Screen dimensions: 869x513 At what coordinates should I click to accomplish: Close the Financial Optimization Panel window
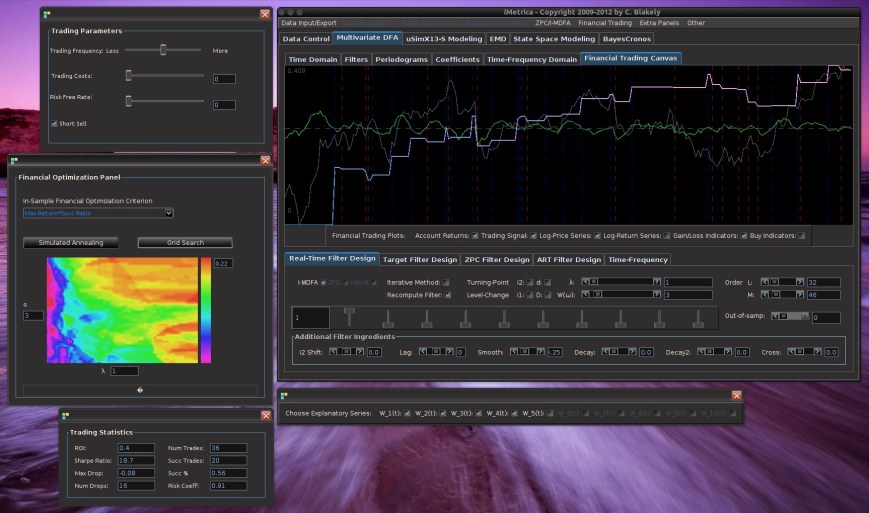point(264,160)
